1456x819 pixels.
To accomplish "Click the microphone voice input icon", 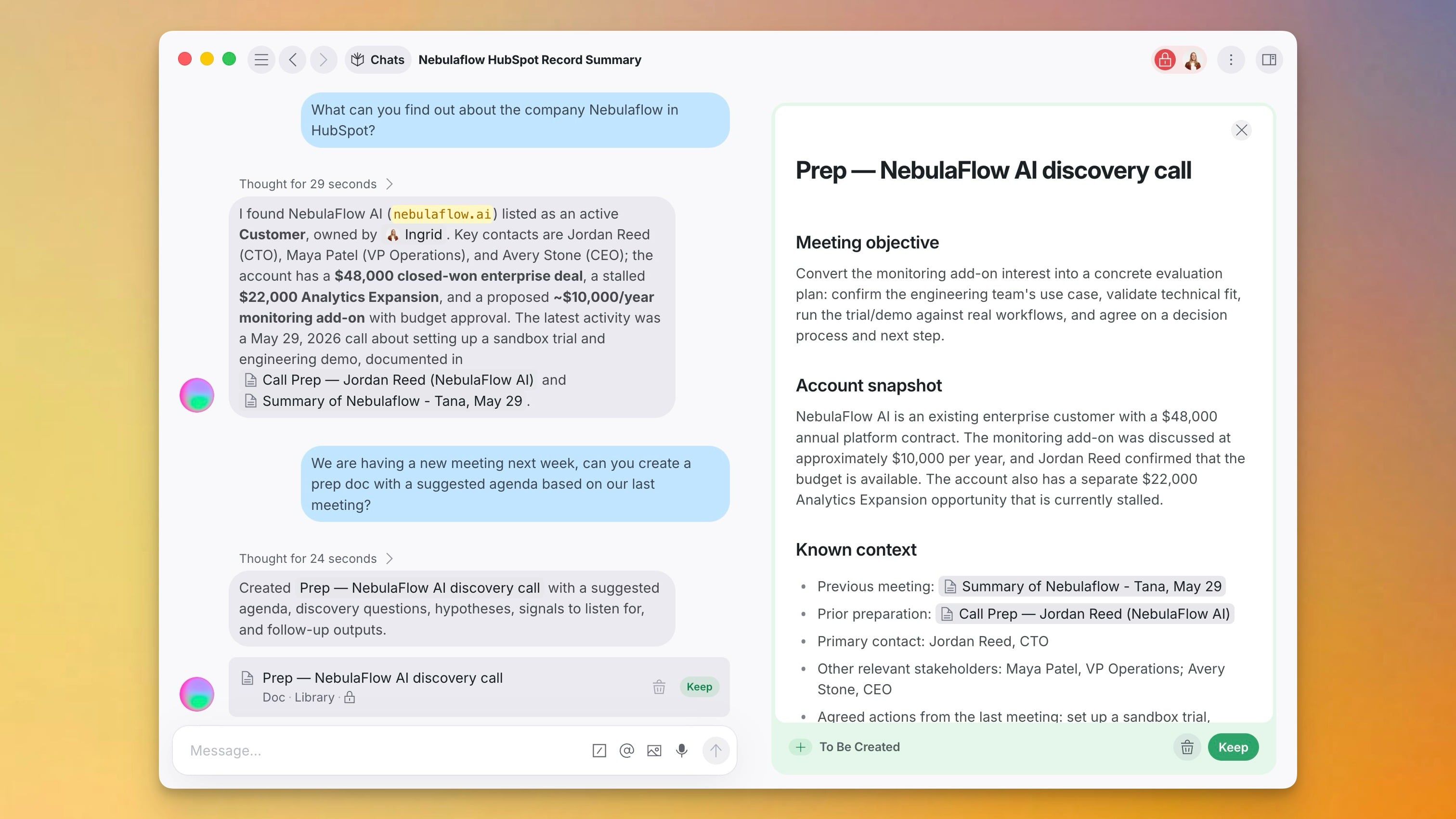I will [682, 751].
